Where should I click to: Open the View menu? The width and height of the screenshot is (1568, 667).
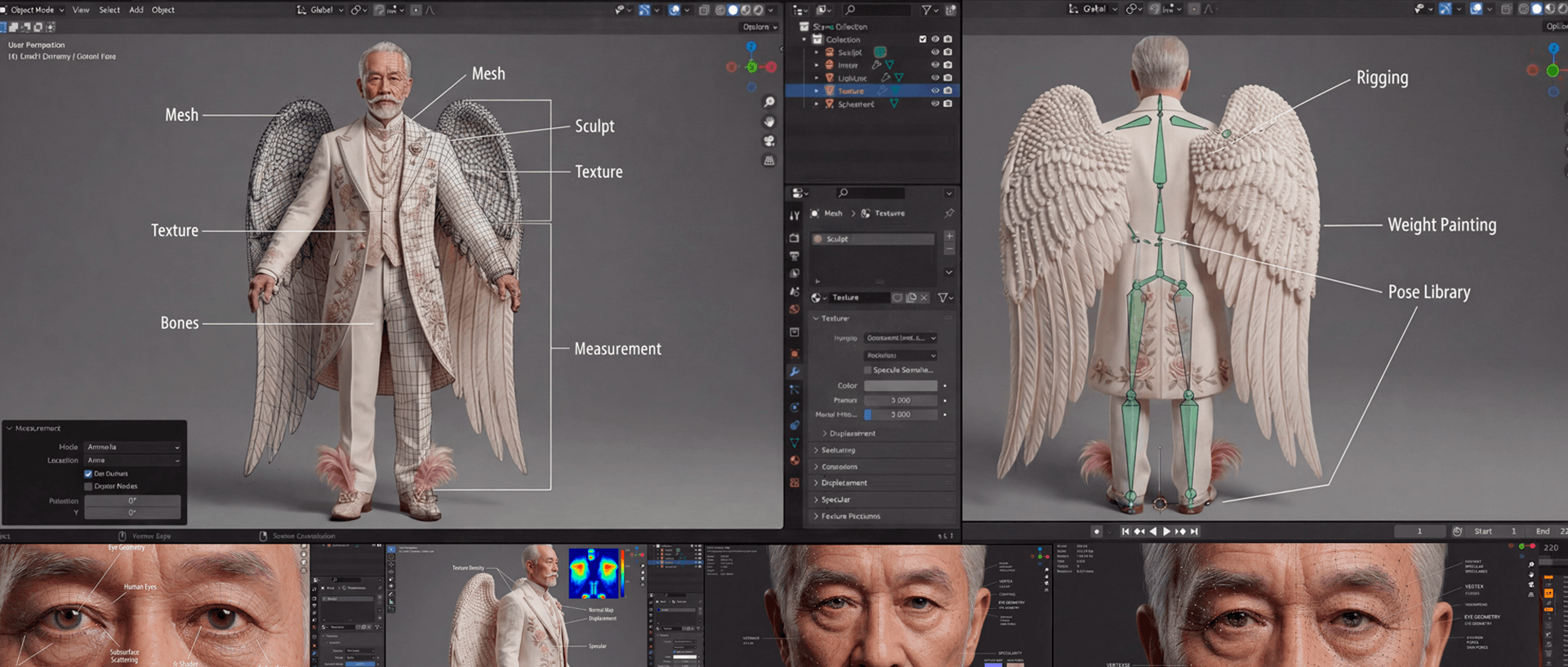(x=81, y=10)
